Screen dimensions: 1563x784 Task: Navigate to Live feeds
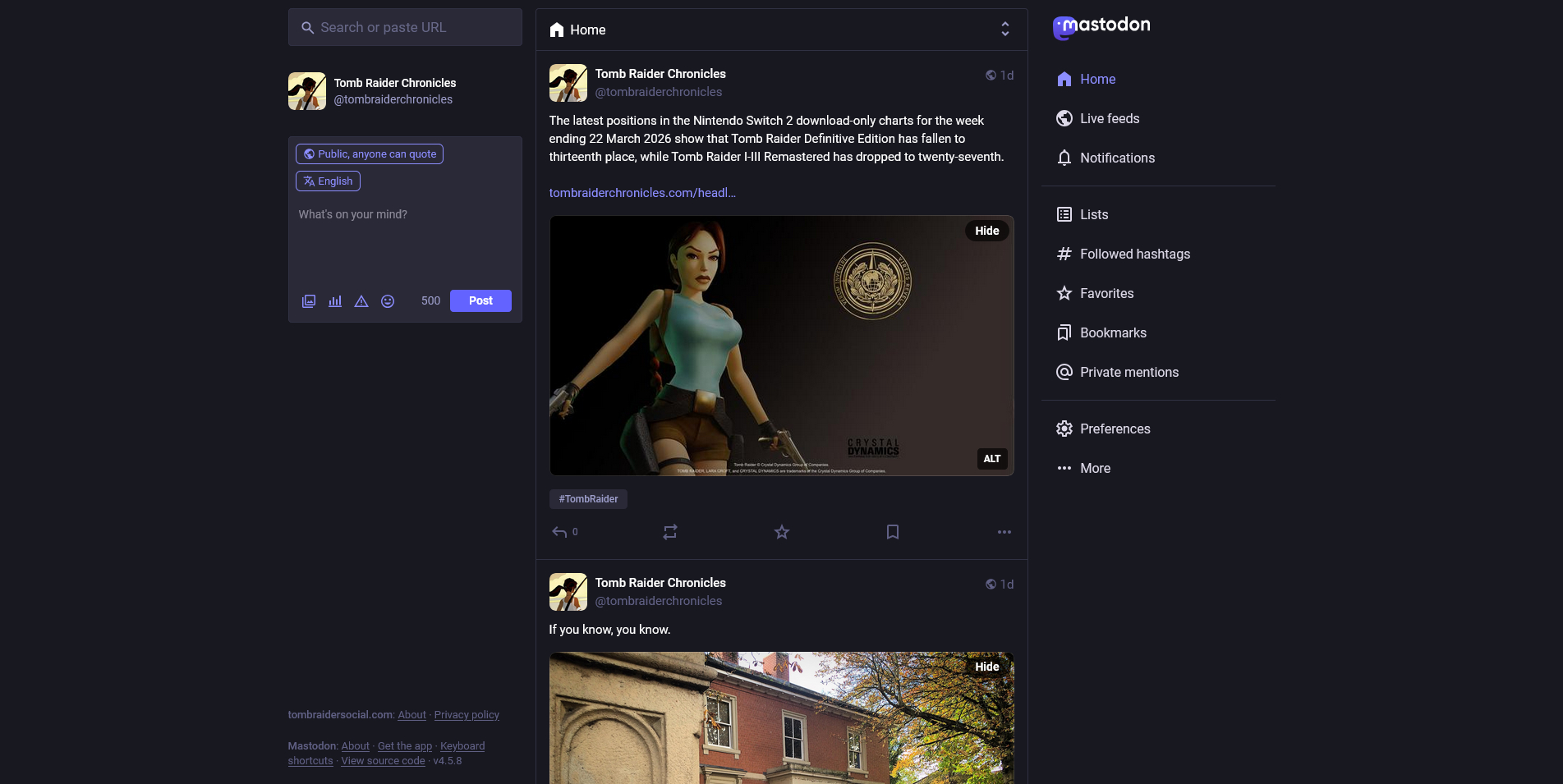[x=1110, y=118]
